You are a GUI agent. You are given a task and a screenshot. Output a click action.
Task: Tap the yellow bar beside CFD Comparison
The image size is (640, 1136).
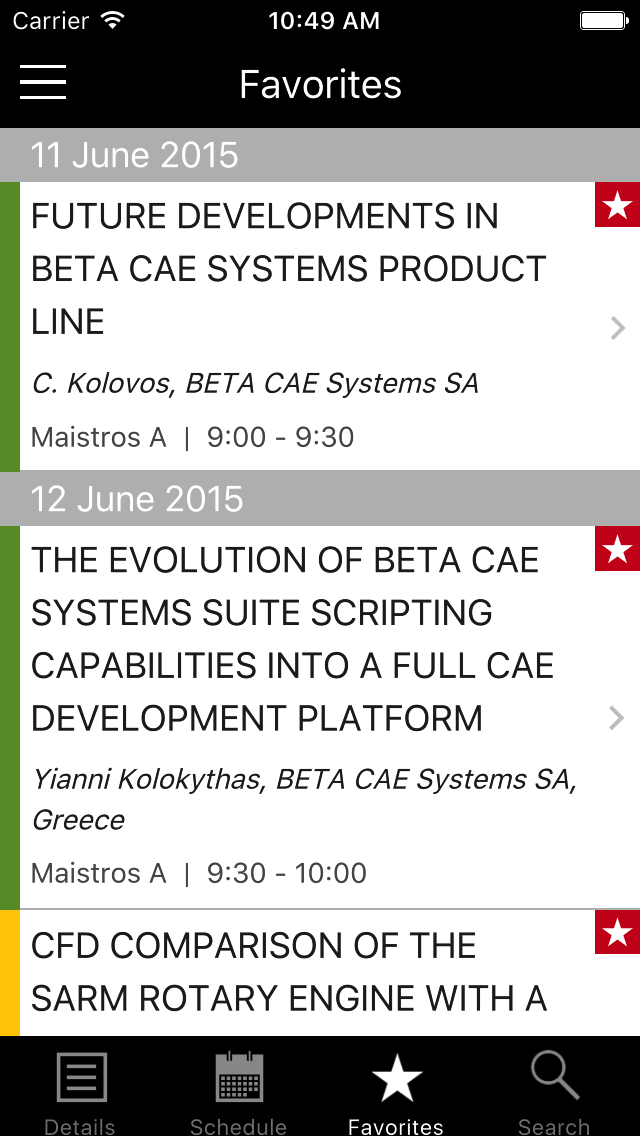click(x=9, y=972)
